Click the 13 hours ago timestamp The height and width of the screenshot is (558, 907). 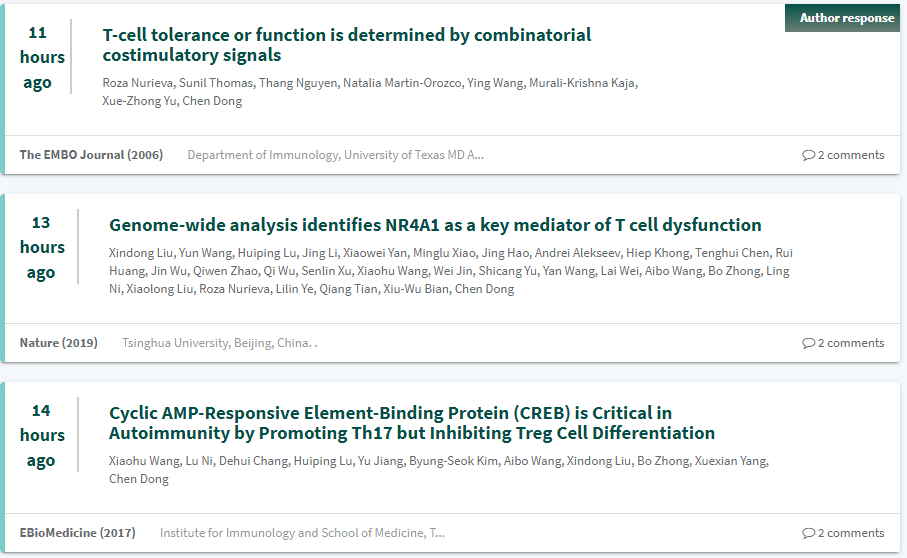coord(41,247)
